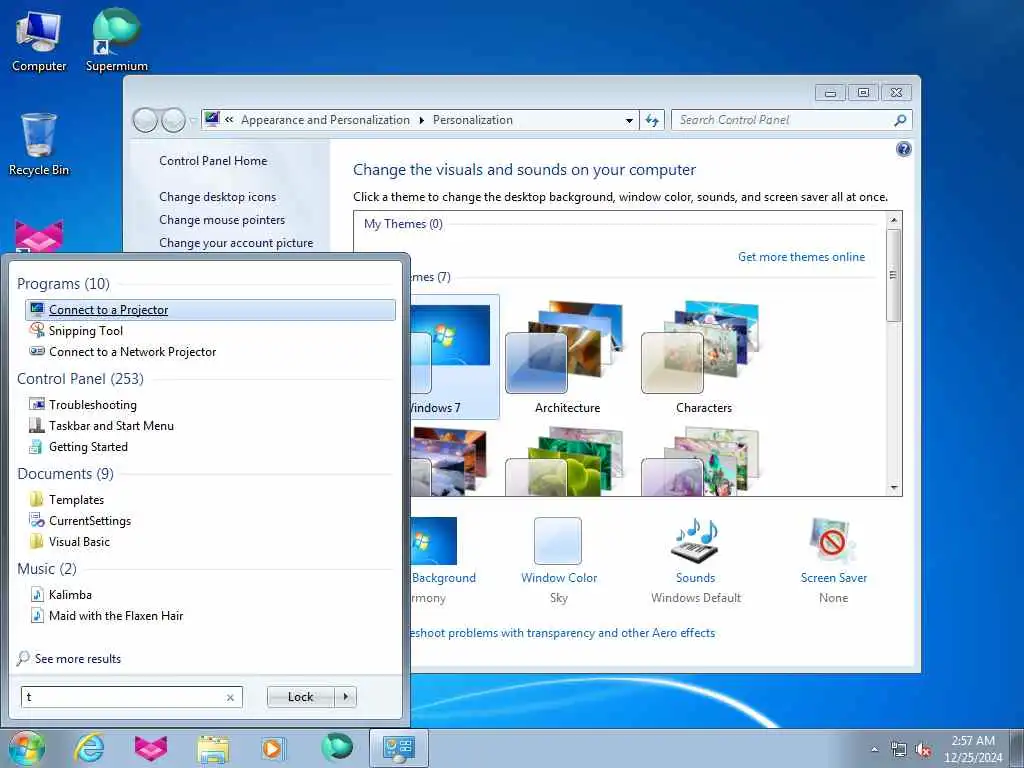1024x768 pixels.
Task: Click the Back navigation button
Action: coord(146,120)
